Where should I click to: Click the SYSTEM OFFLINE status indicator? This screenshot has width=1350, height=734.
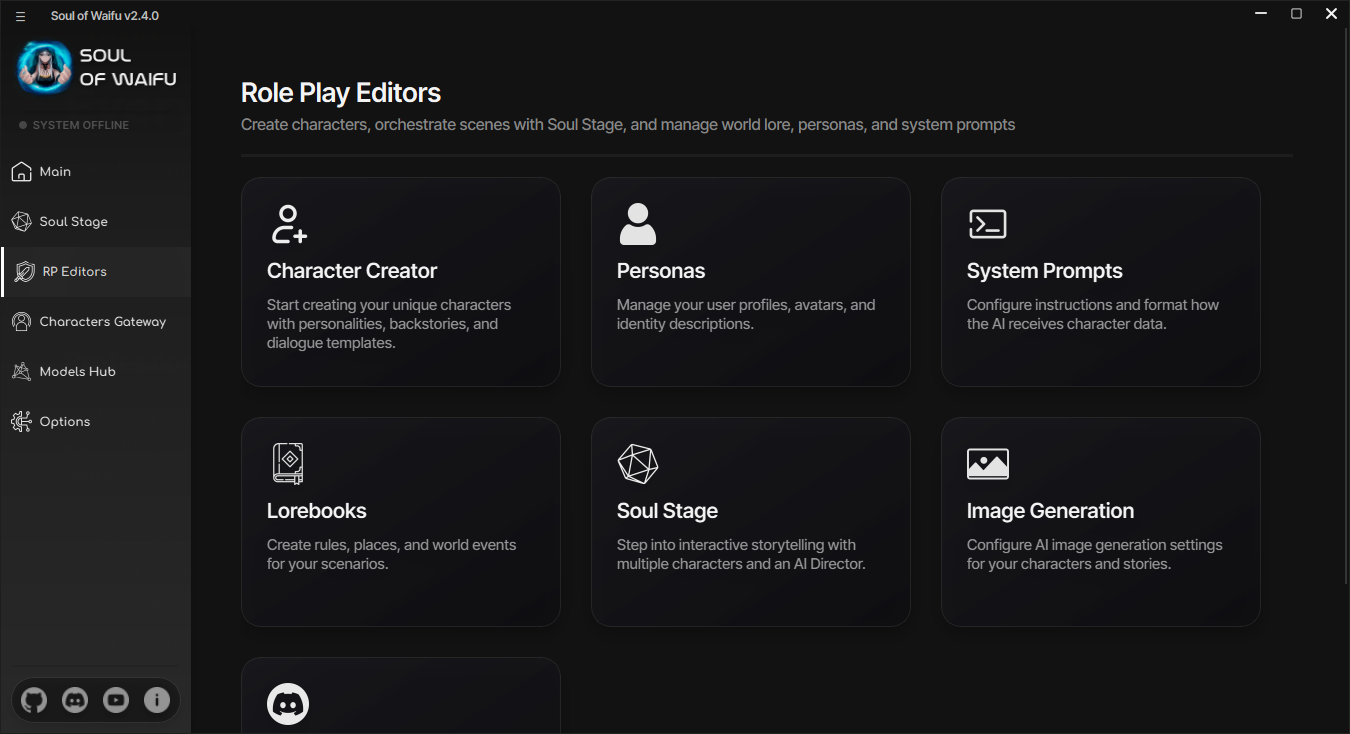click(74, 125)
